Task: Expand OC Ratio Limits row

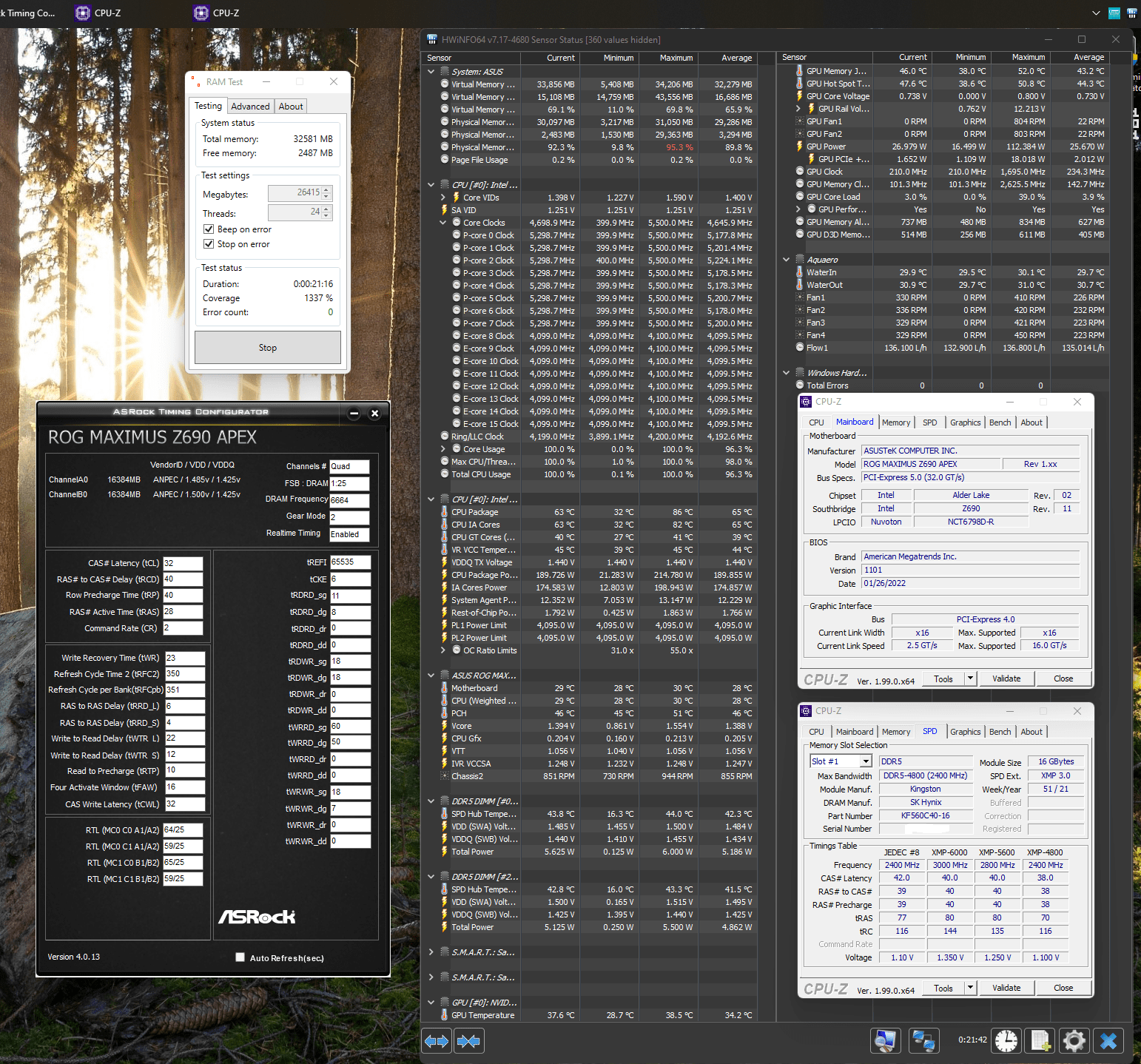Action: [442, 650]
